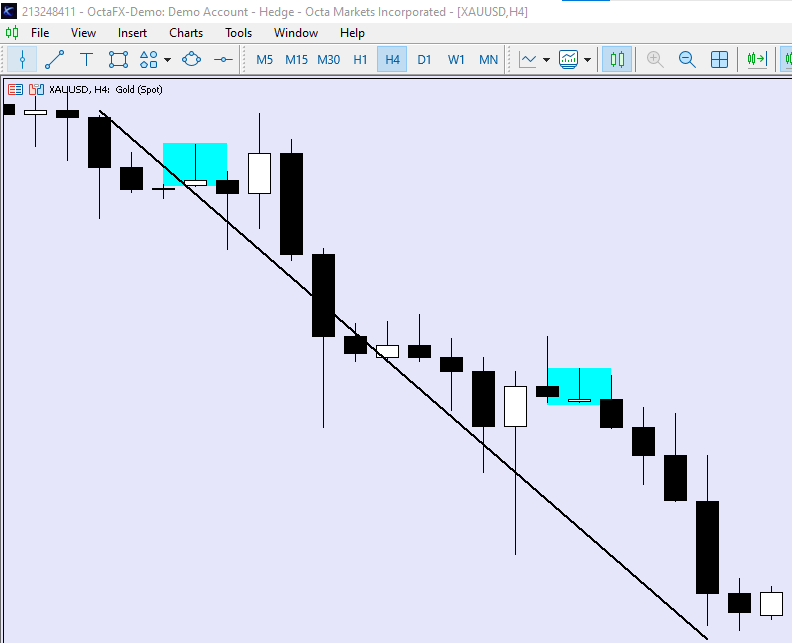Toggle the chart grid icon
This screenshot has height=643, width=792.
tap(719, 60)
